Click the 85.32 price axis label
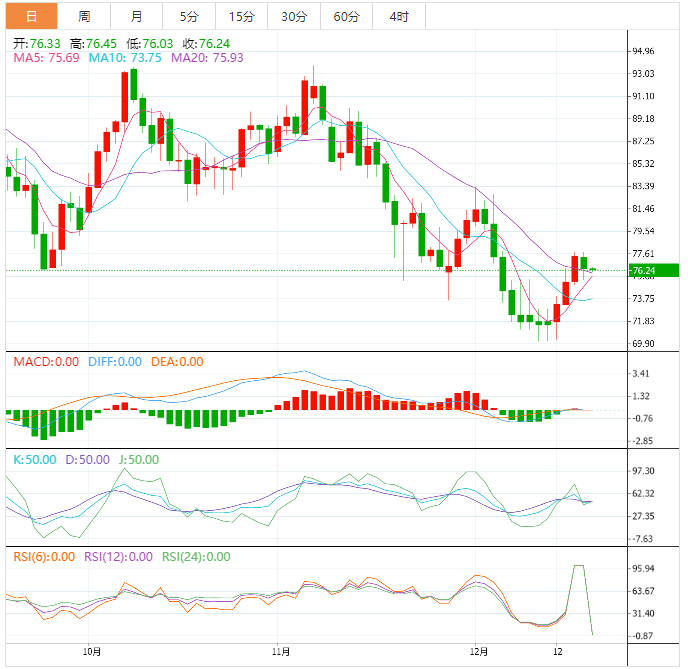Viewport: 688px width, 669px height. [643, 164]
